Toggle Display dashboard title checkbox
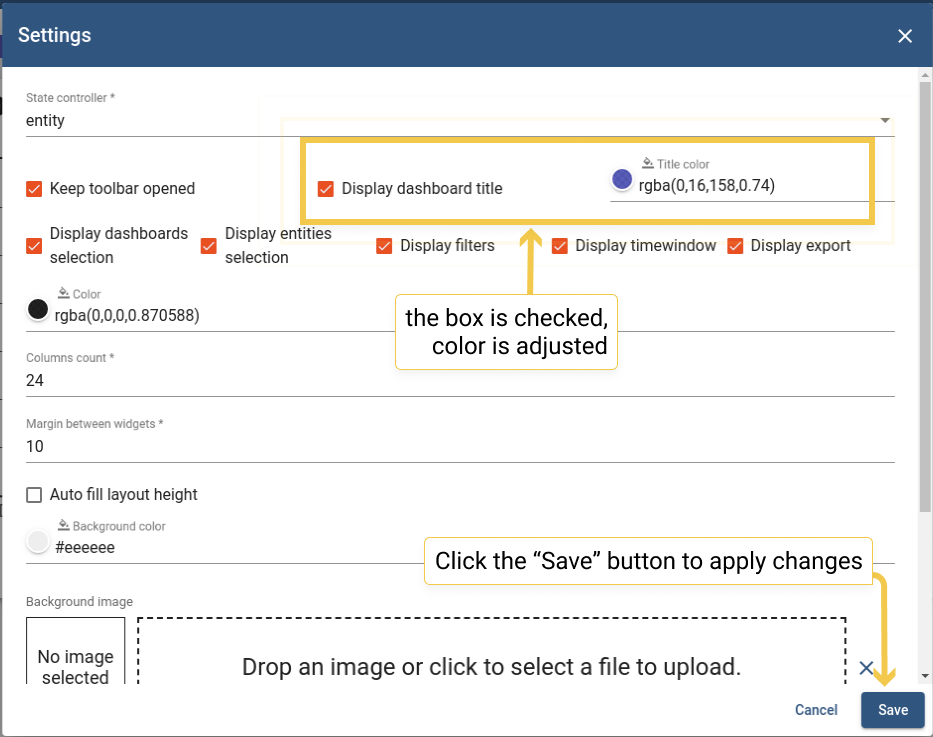933x737 pixels. pos(325,189)
